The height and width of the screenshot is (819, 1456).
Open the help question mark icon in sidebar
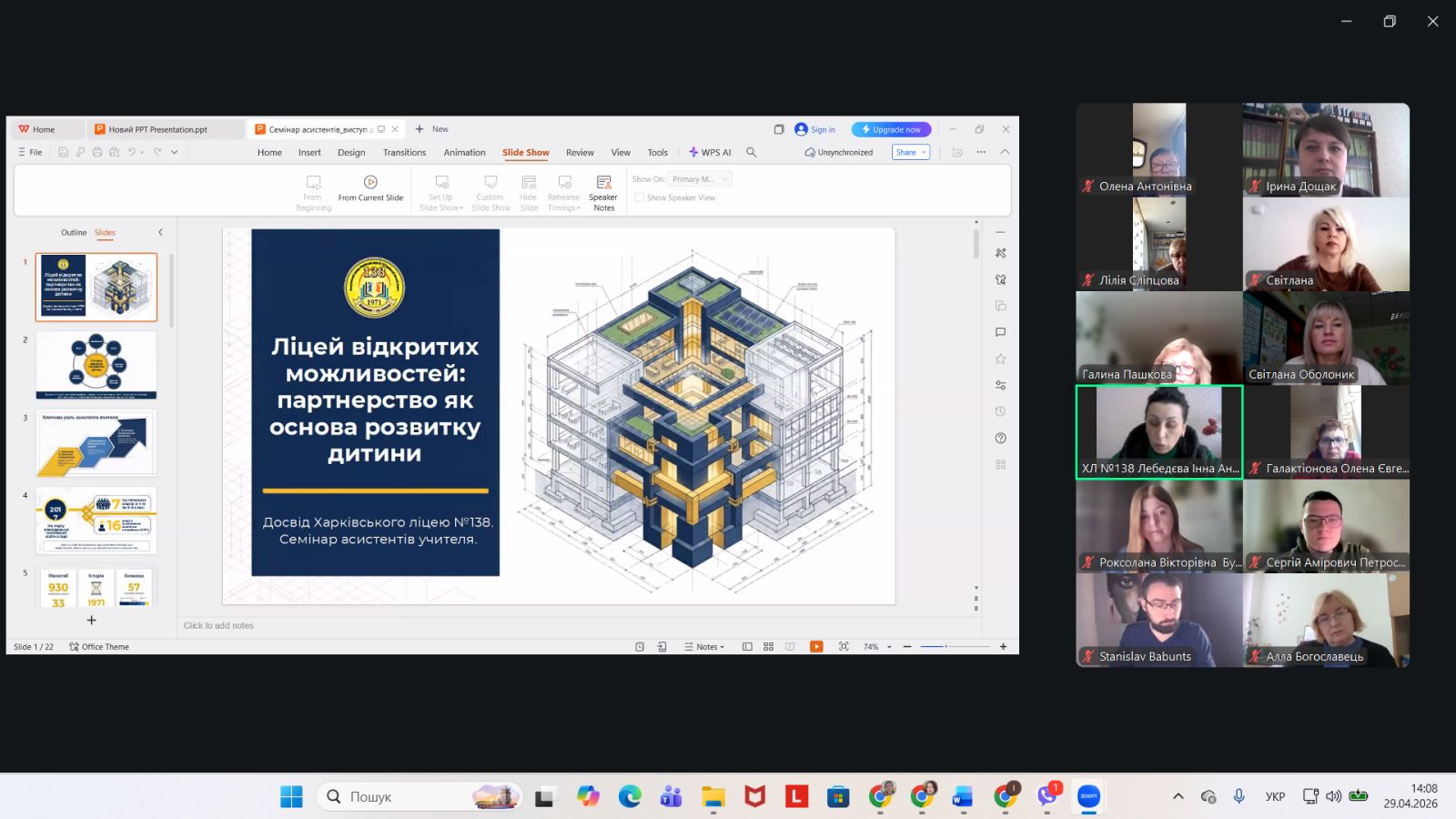(x=1000, y=439)
